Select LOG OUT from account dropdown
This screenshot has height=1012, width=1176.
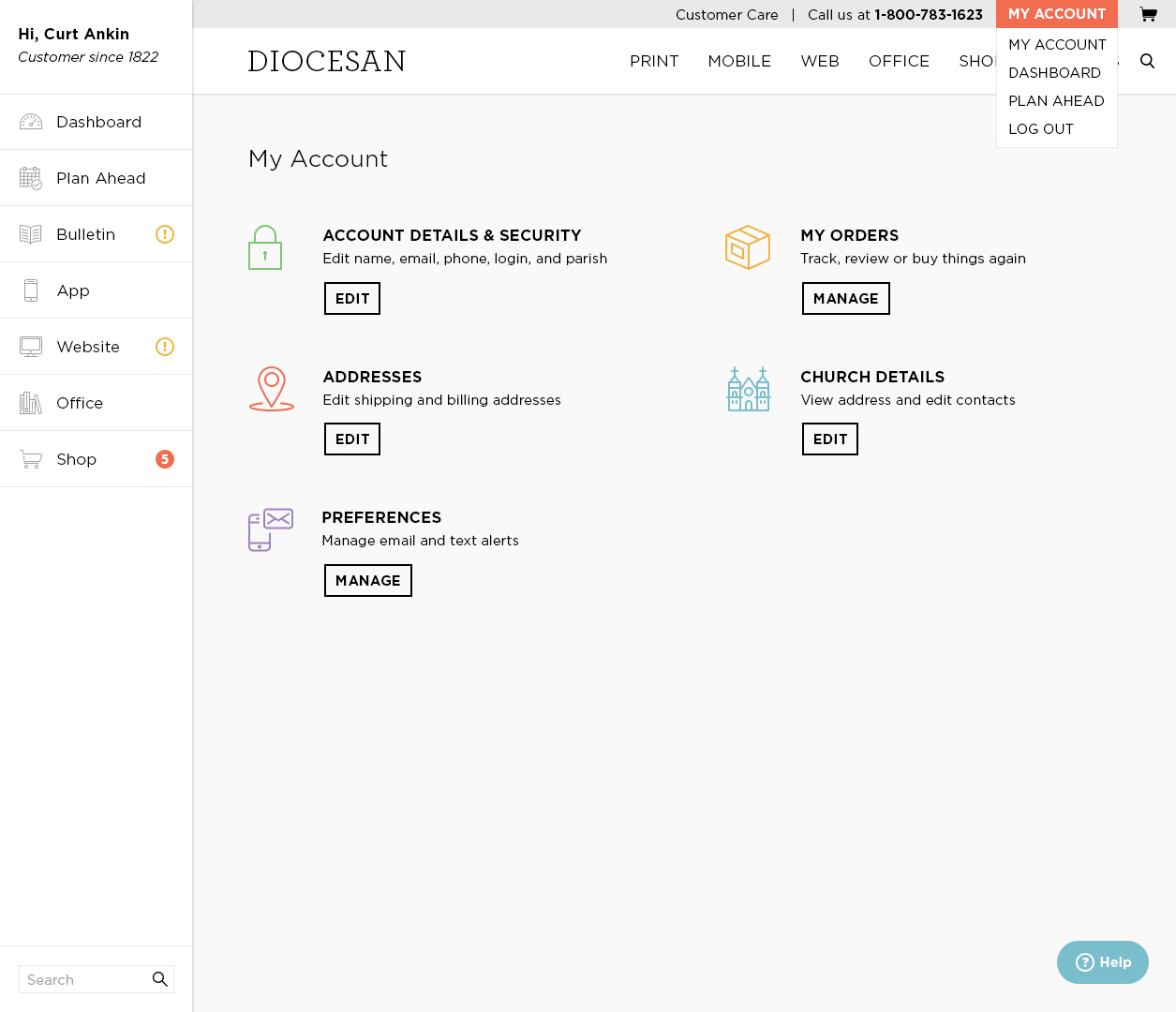point(1040,129)
